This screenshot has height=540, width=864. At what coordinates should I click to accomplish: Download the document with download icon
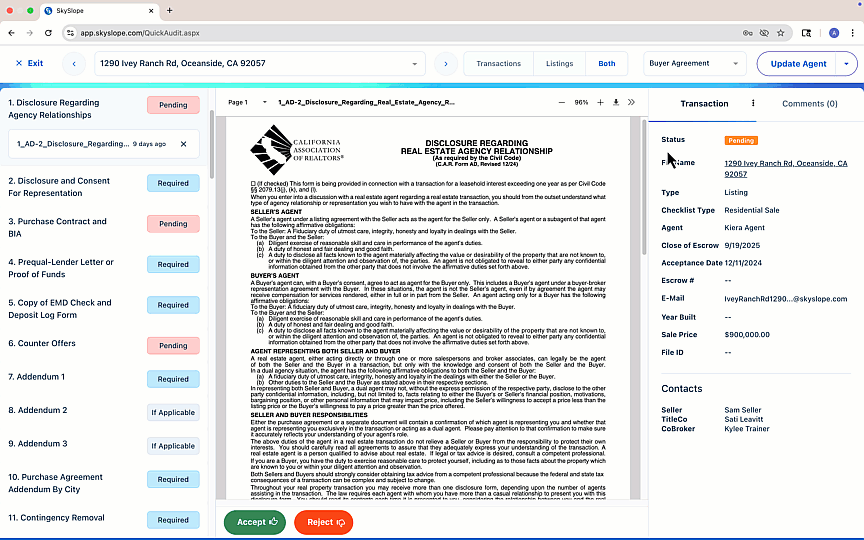[x=616, y=102]
